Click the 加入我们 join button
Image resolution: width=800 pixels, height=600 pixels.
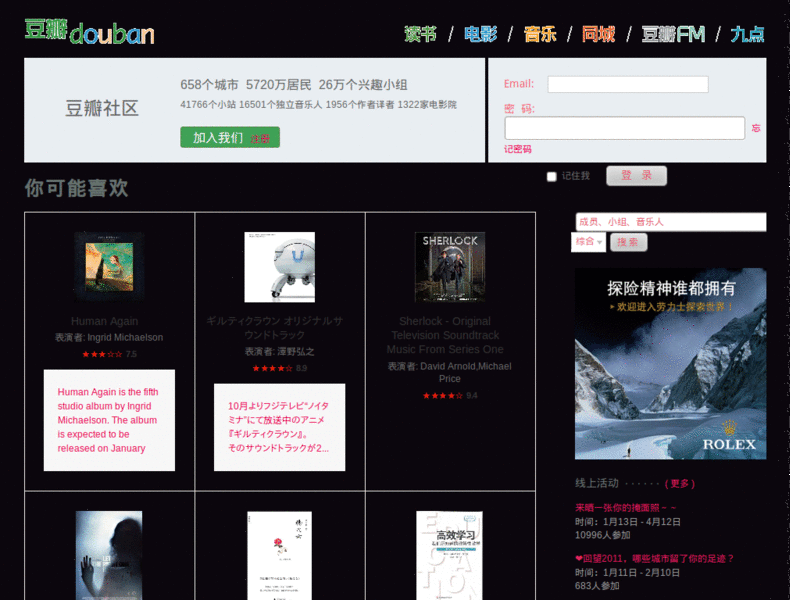click(x=230, y=137)
